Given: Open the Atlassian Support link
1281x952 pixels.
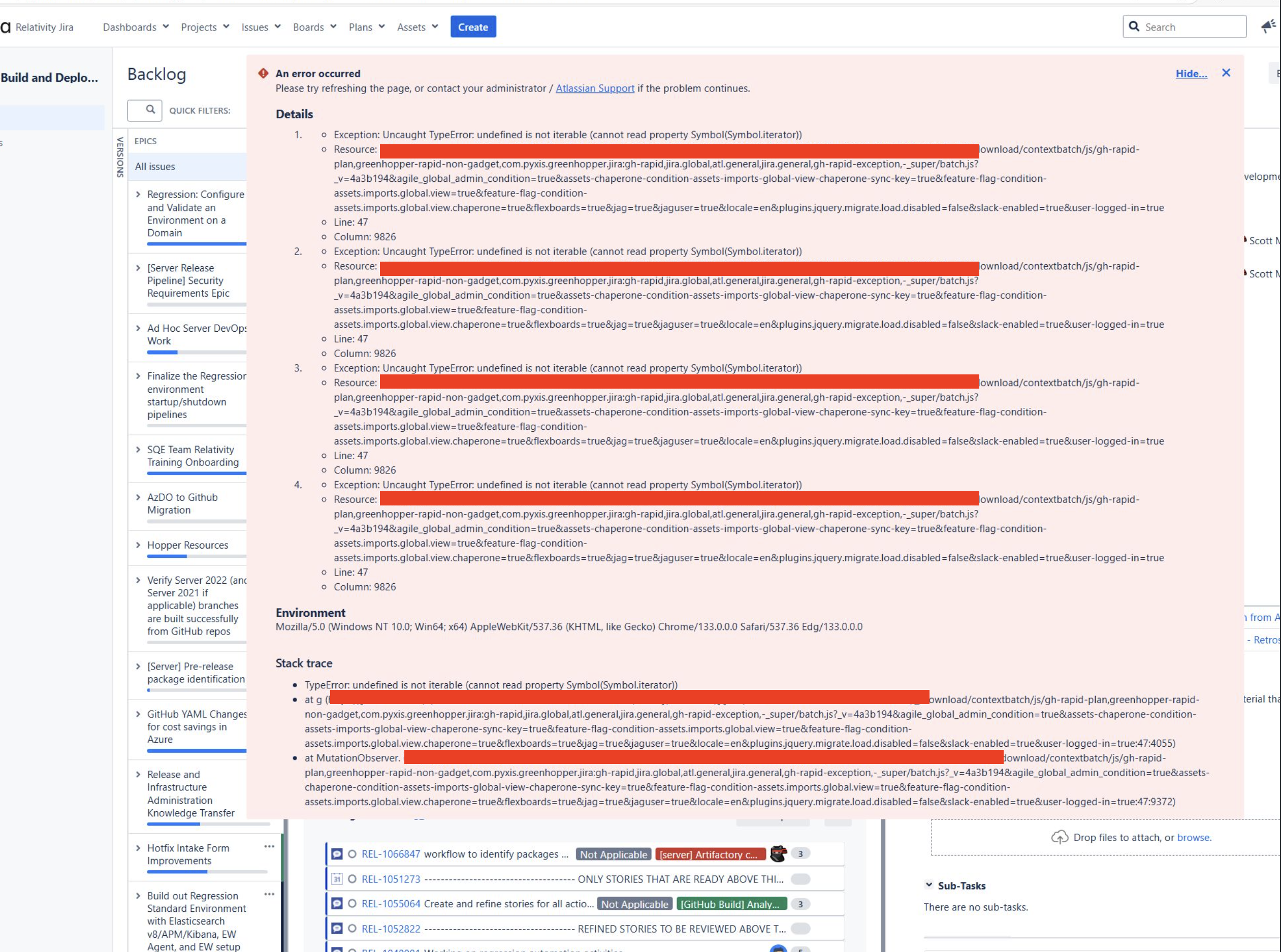Looking at the screenshot, I should point(595,88).
